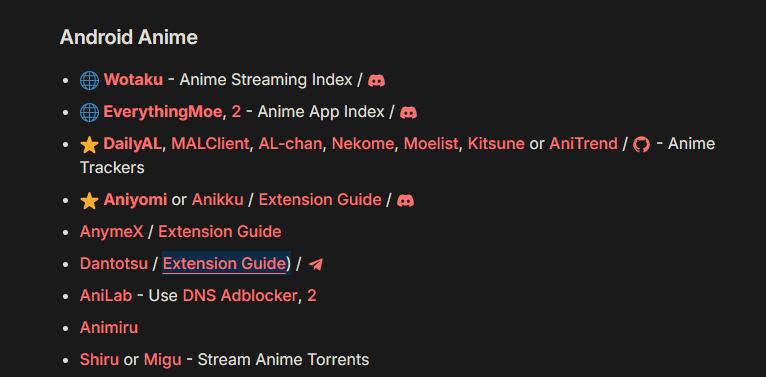Open the Telegram icon after Dantotsu
Viewport: 766px width, 377px height.
click(x=316, y=264)
